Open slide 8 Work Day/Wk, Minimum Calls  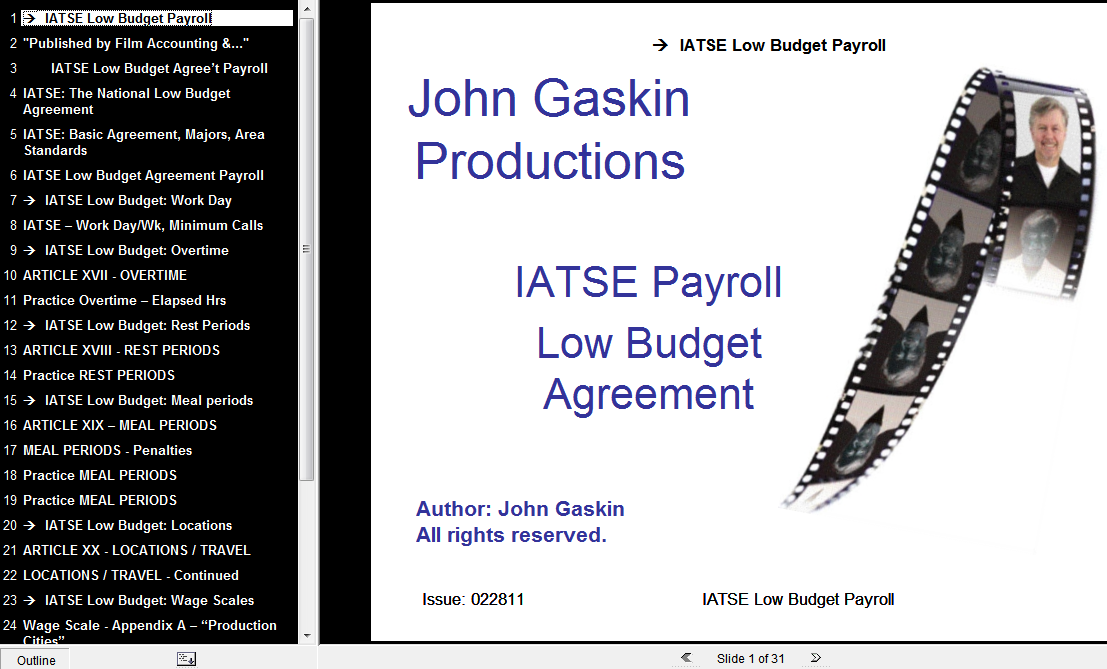(x=143, y=225)
